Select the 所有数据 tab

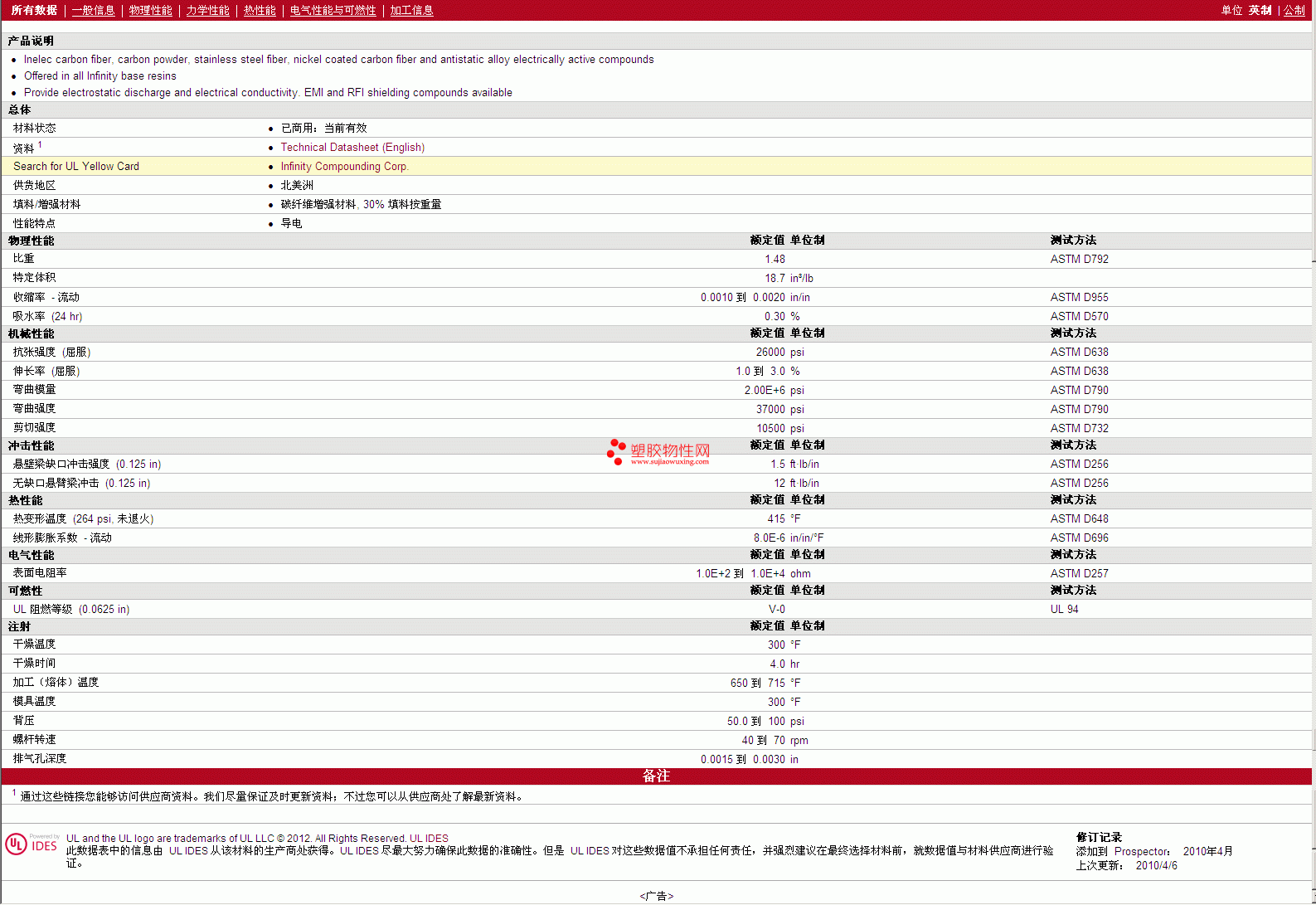point(34,10)
